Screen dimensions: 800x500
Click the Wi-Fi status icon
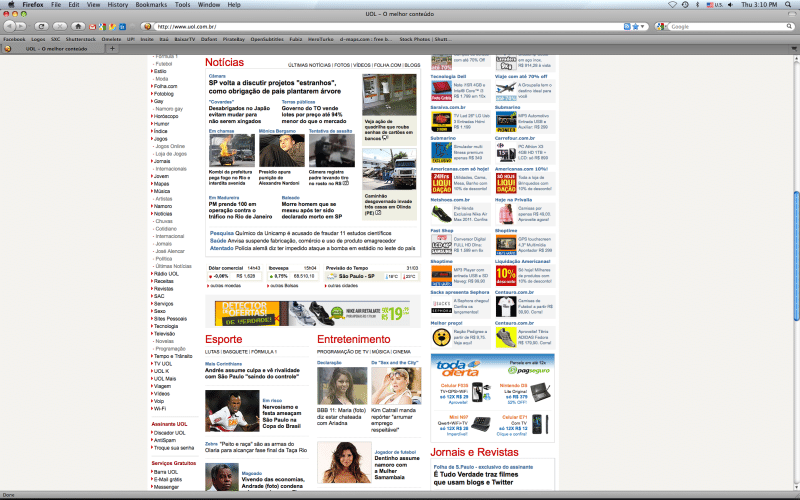[672, 5]
